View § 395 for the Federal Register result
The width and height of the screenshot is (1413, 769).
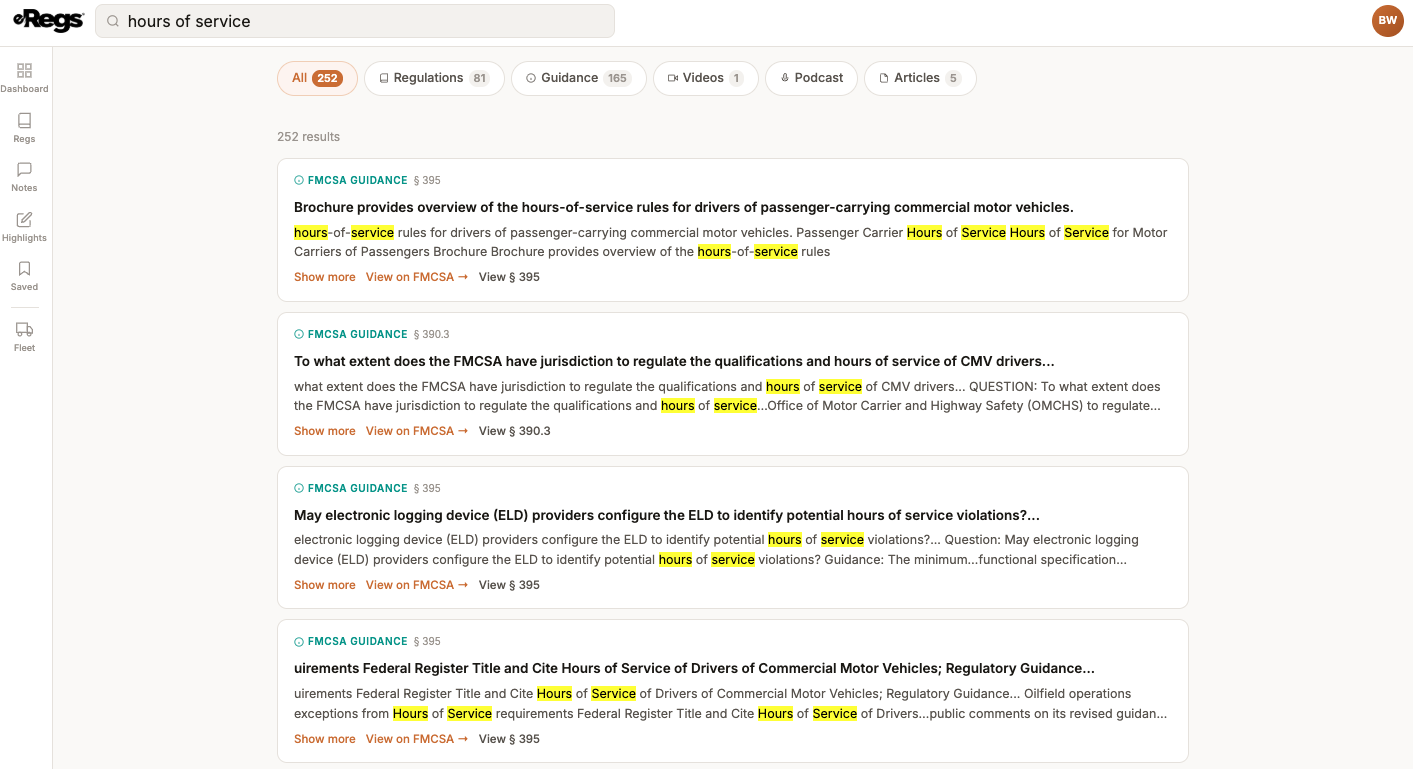coord(509,739)
